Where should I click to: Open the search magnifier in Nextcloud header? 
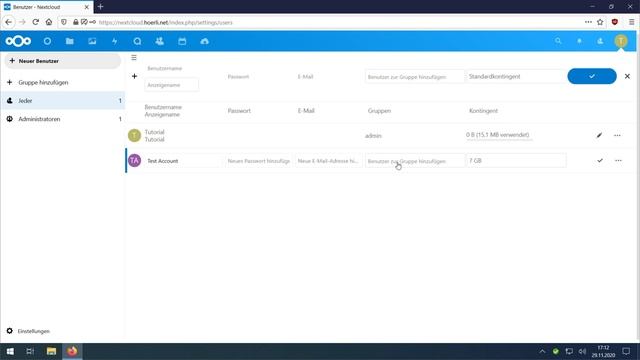coord(558,41)
